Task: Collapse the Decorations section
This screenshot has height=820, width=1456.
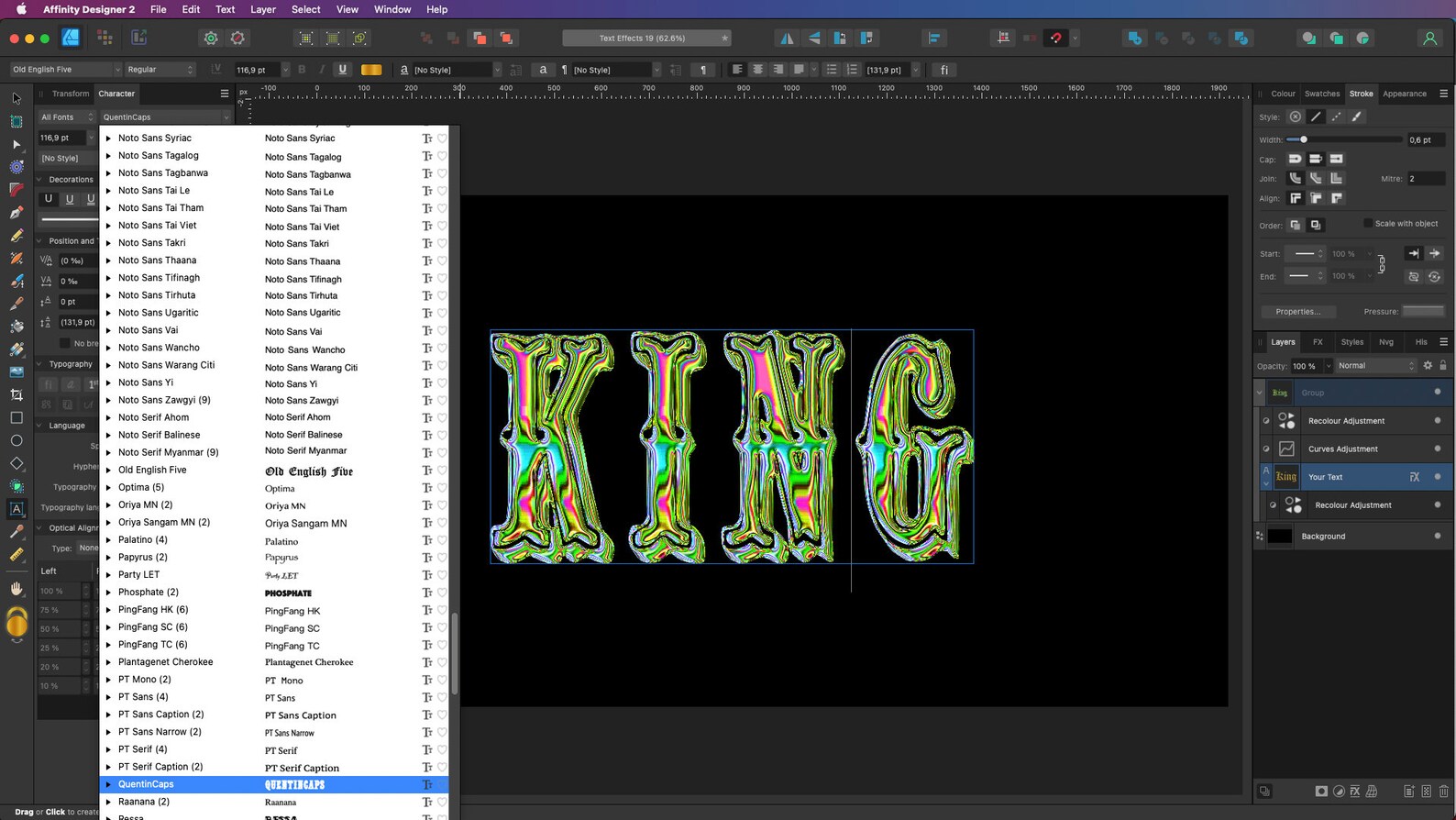Action: [39, 180]
